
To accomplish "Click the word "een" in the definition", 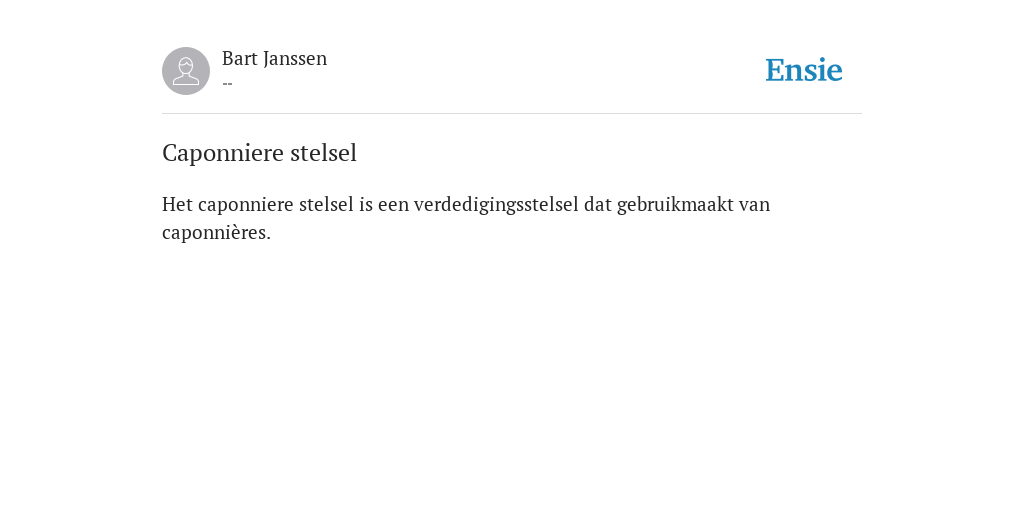I will pyautogui.click(x=393, y=205).
